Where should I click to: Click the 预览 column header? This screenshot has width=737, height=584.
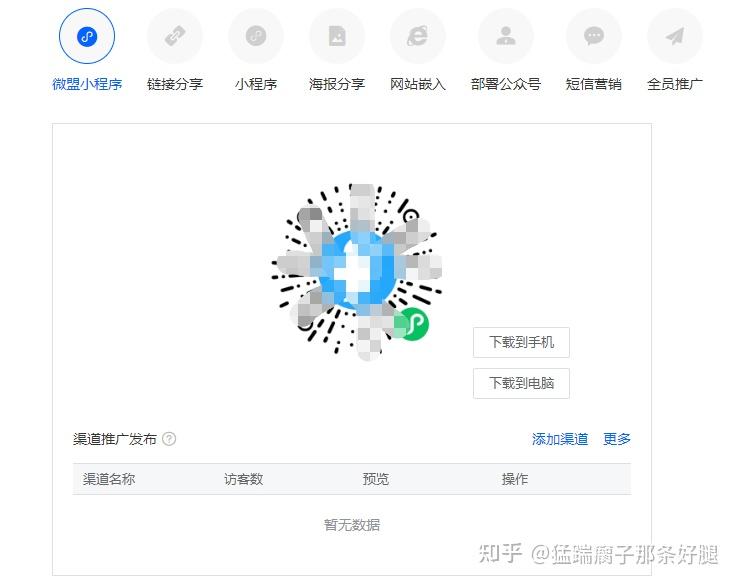pyautogui.click(x=376, y=479)
